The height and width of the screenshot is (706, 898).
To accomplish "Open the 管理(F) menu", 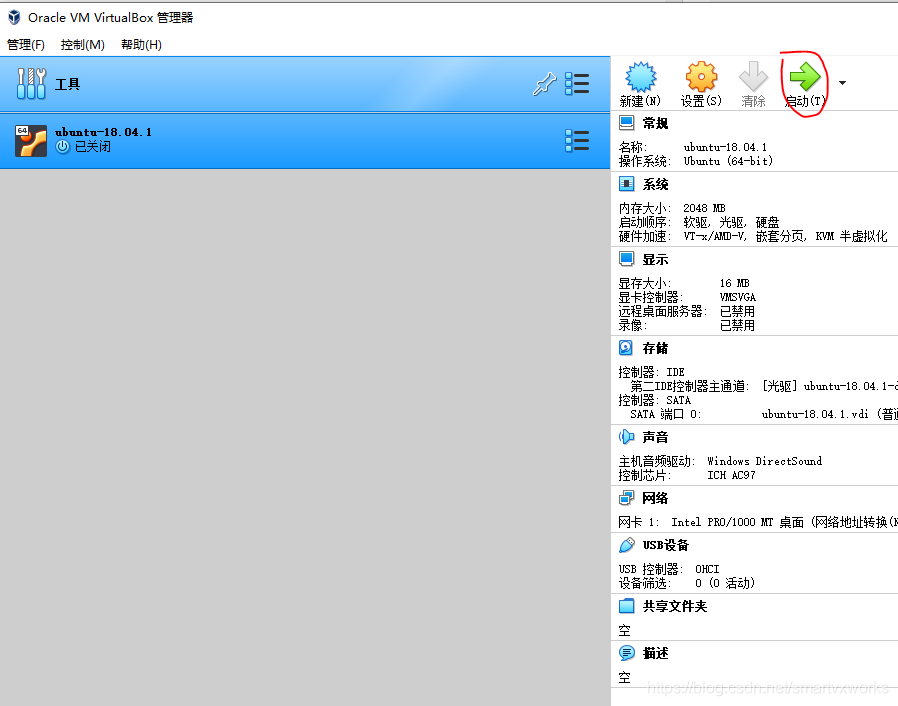I will [x=26, y=45].
